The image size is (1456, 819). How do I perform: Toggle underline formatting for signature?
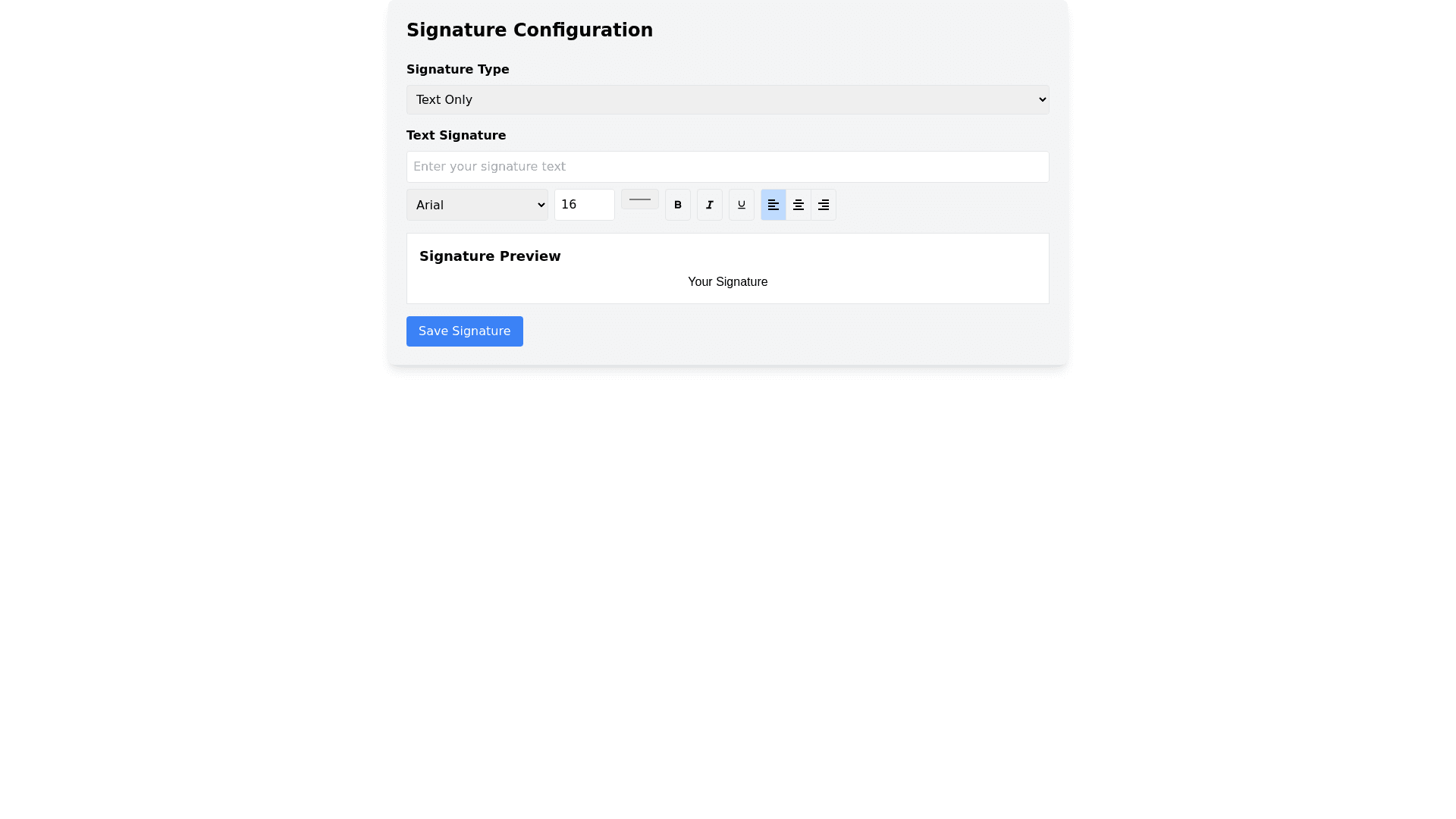741,205
